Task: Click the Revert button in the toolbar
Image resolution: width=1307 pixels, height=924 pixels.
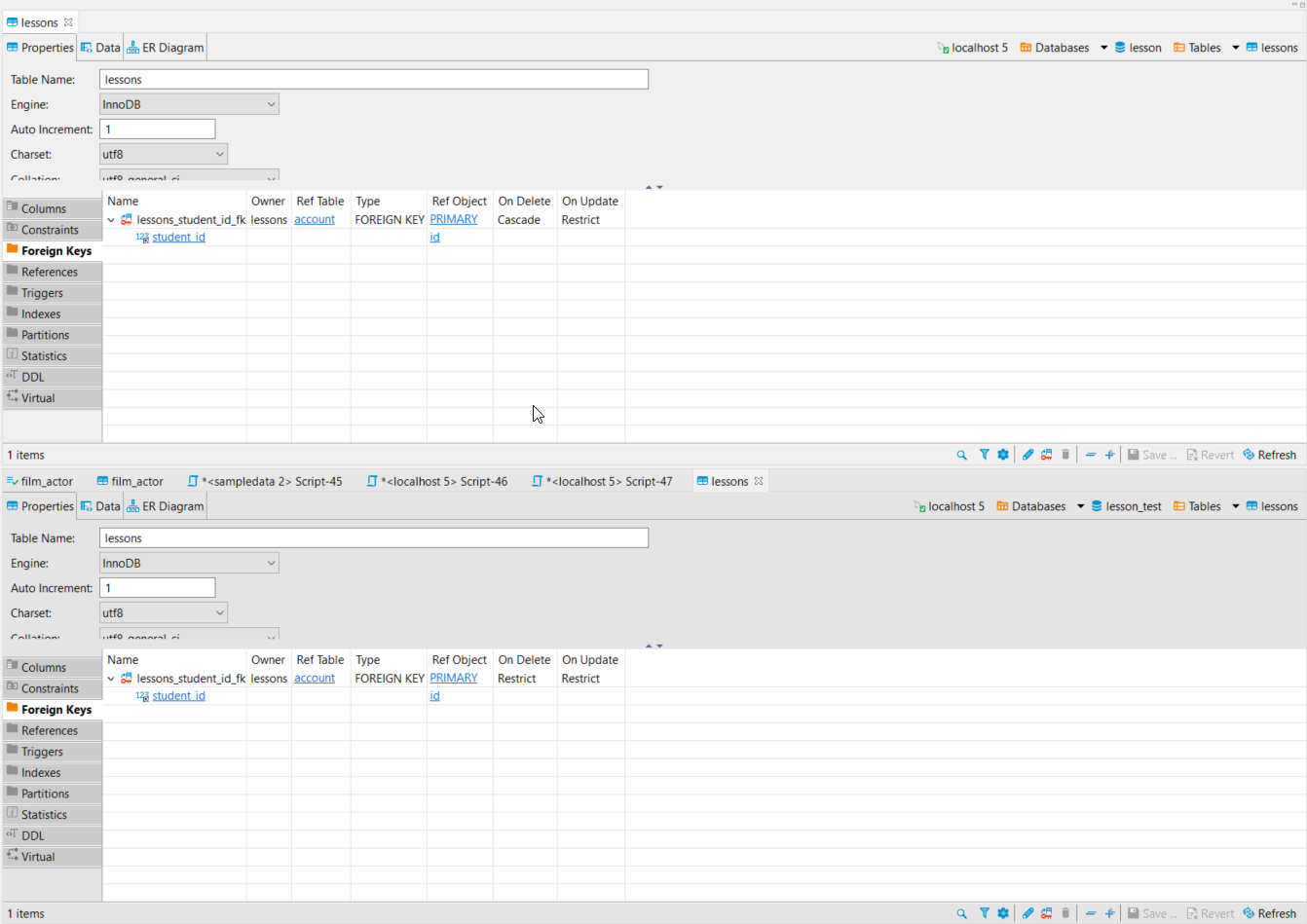Action: [x=1211, y=454]
